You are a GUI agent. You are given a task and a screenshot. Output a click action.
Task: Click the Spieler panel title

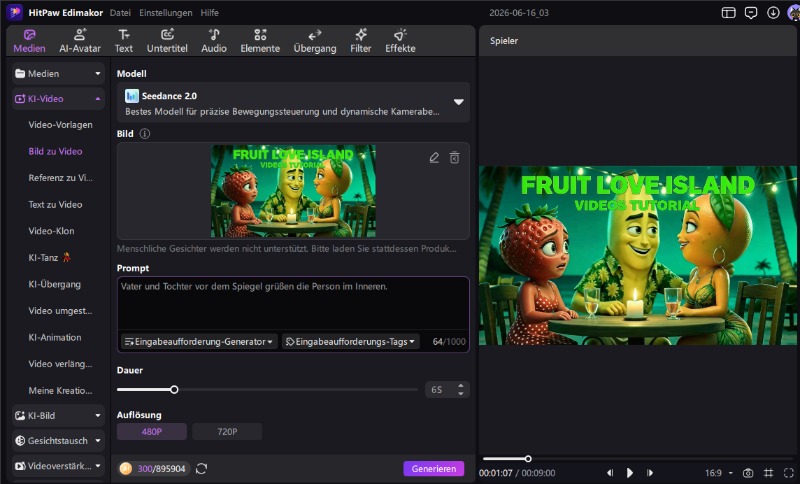(x=504, y=41)
